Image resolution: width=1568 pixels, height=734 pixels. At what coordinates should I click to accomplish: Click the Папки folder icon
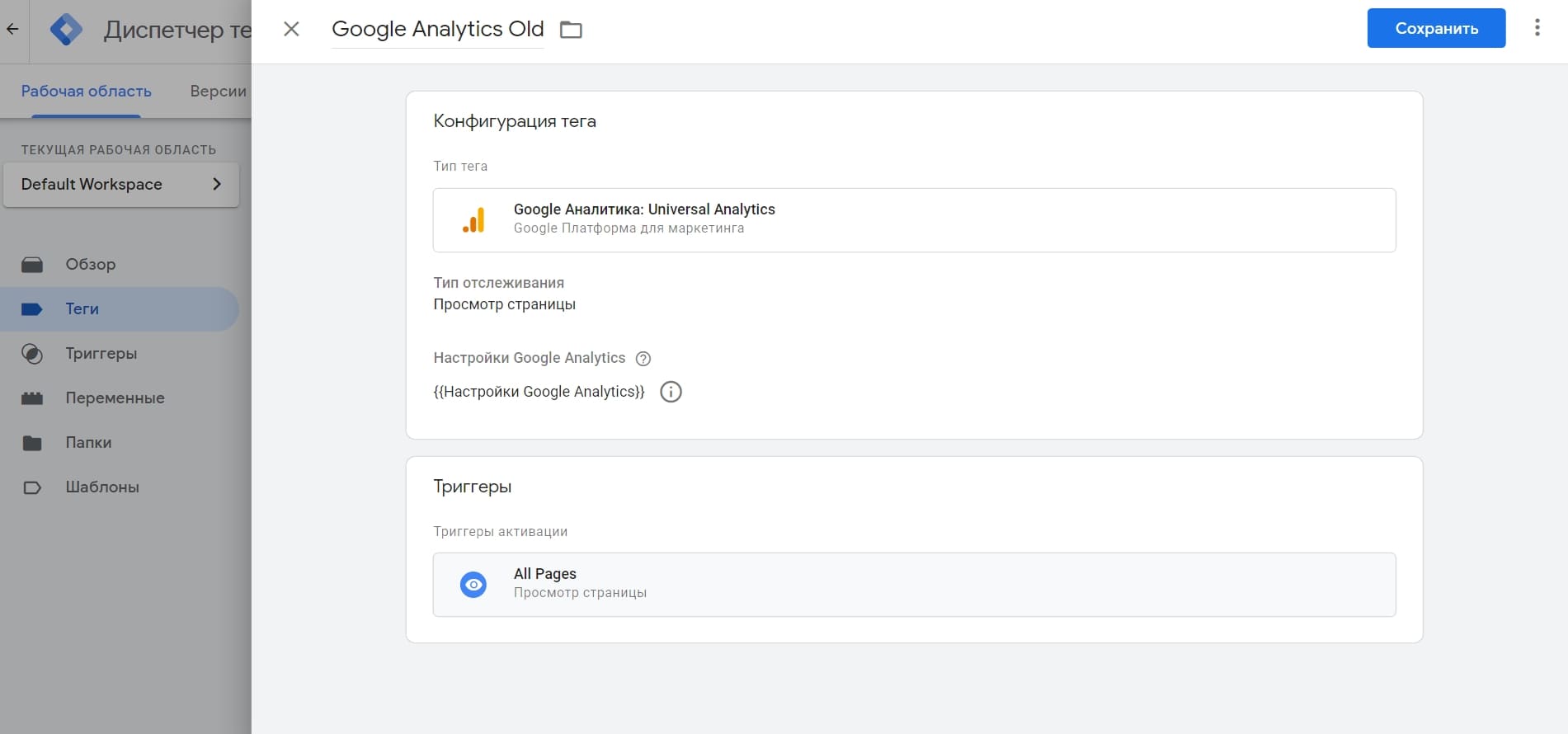(x=32, y=443)
